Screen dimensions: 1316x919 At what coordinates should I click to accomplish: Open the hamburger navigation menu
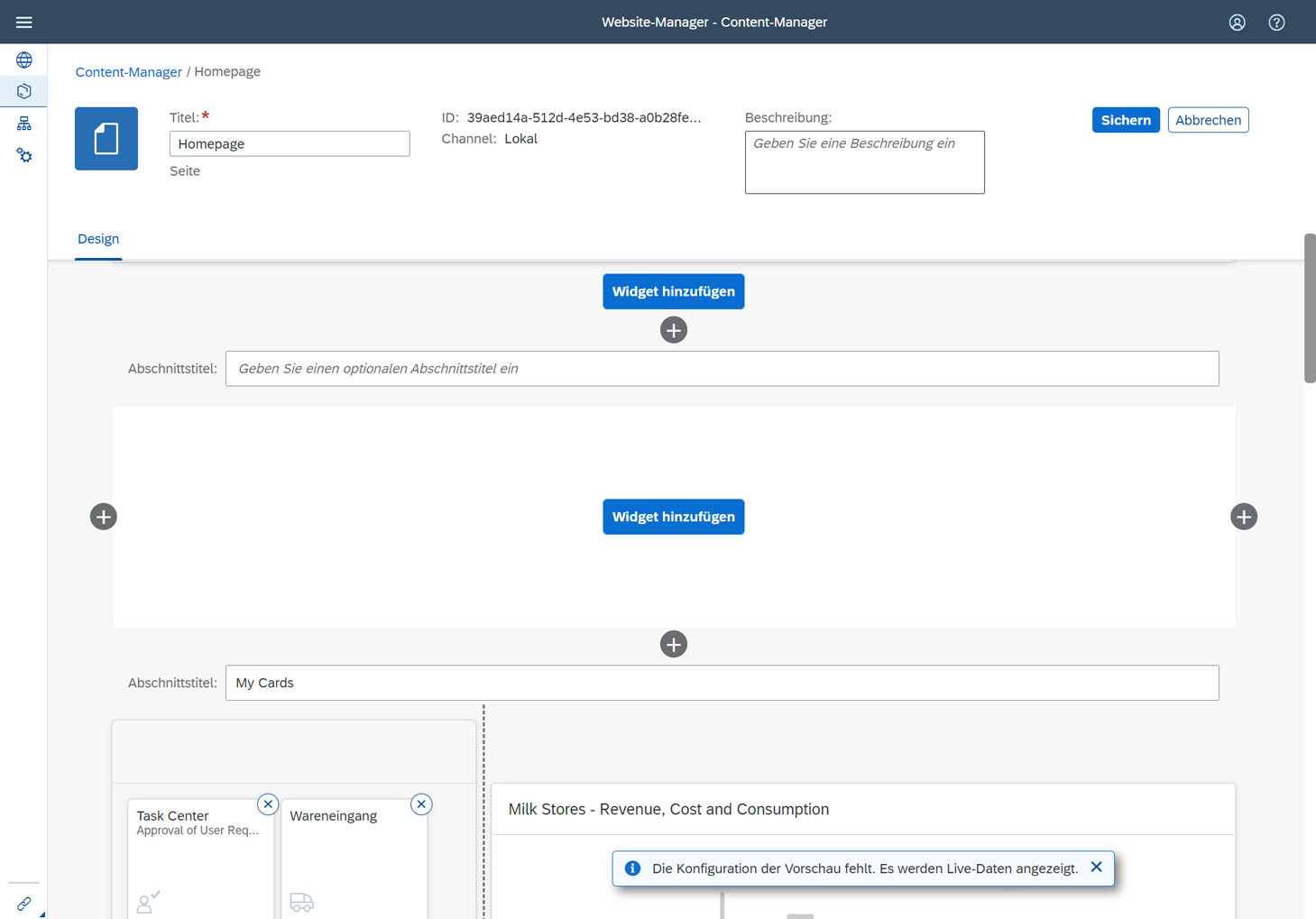pos(23,22)
